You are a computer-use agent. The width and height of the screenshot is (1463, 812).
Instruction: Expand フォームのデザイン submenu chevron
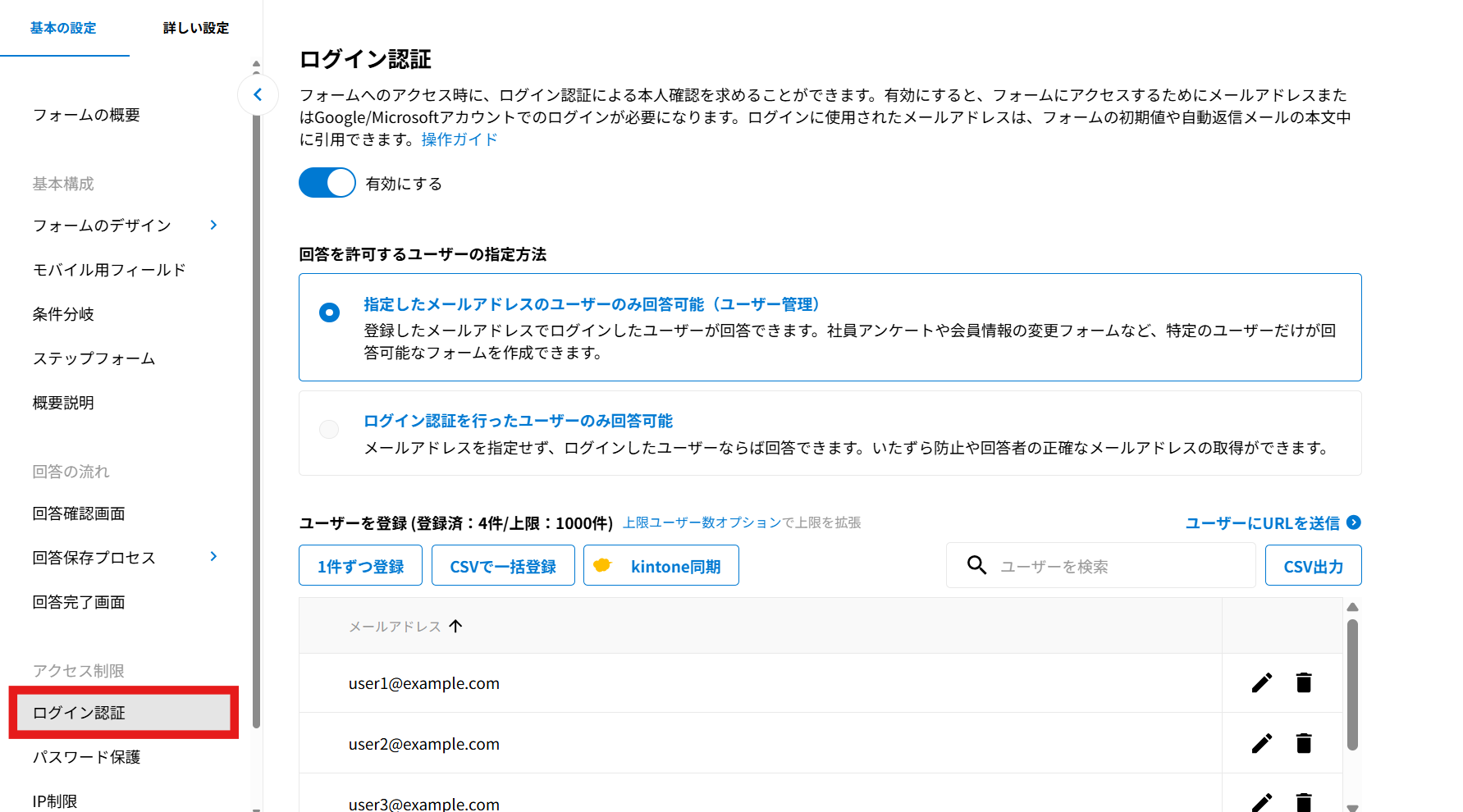213,225
